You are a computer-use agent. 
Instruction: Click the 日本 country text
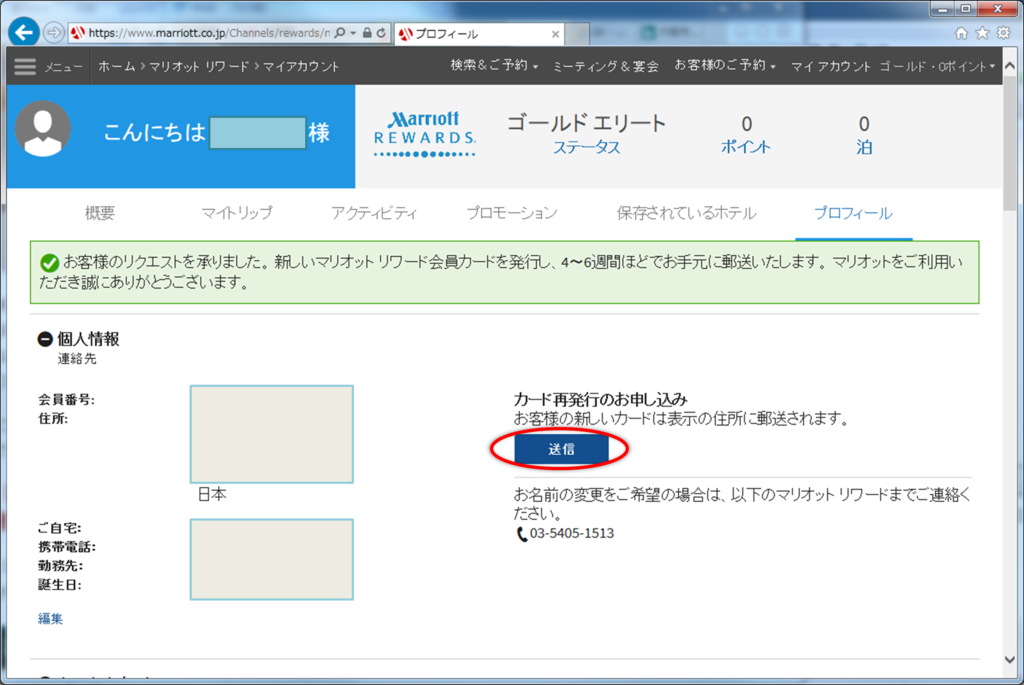[212, 495]
